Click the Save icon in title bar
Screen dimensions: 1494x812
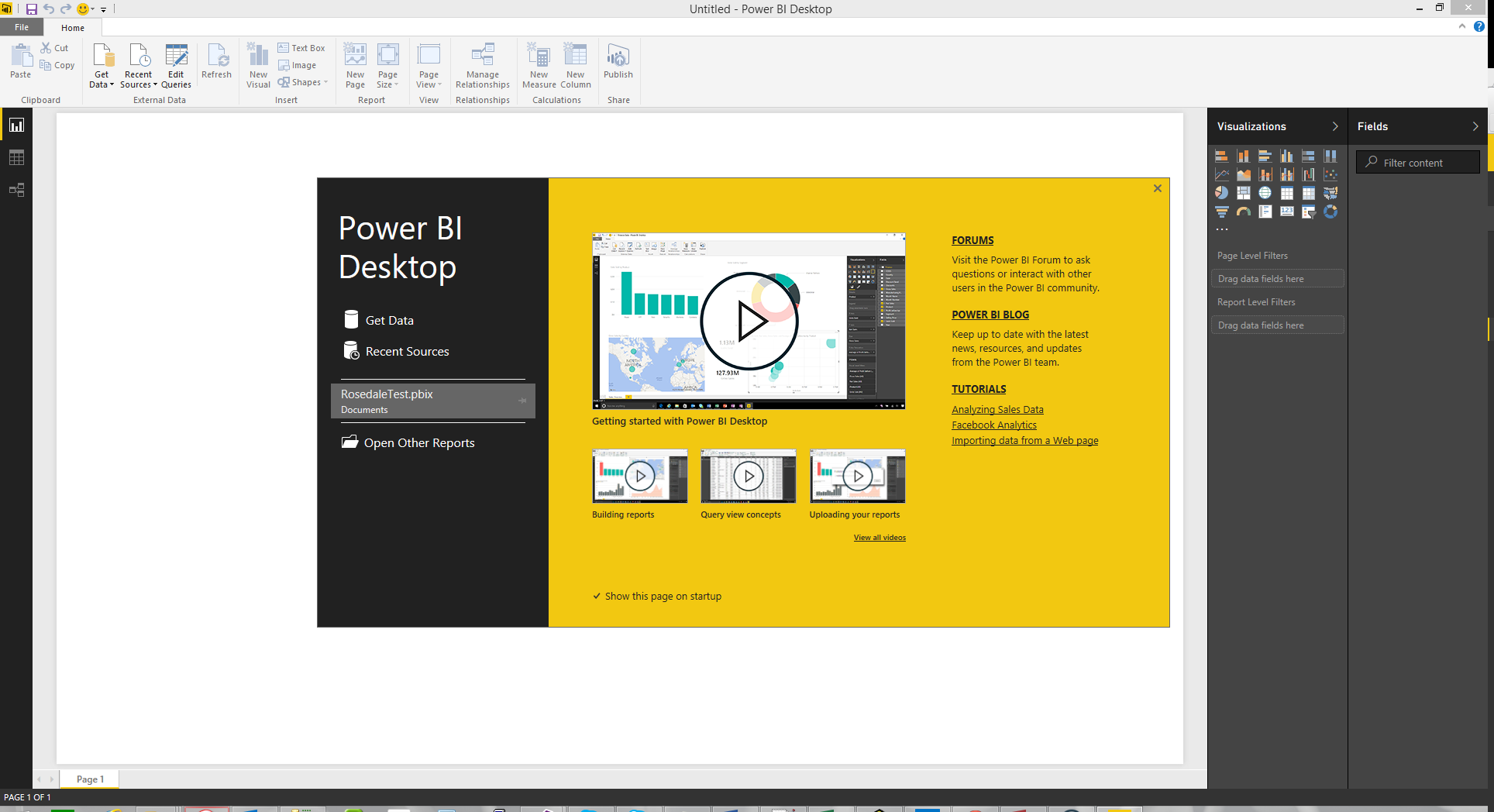[32, 9]
